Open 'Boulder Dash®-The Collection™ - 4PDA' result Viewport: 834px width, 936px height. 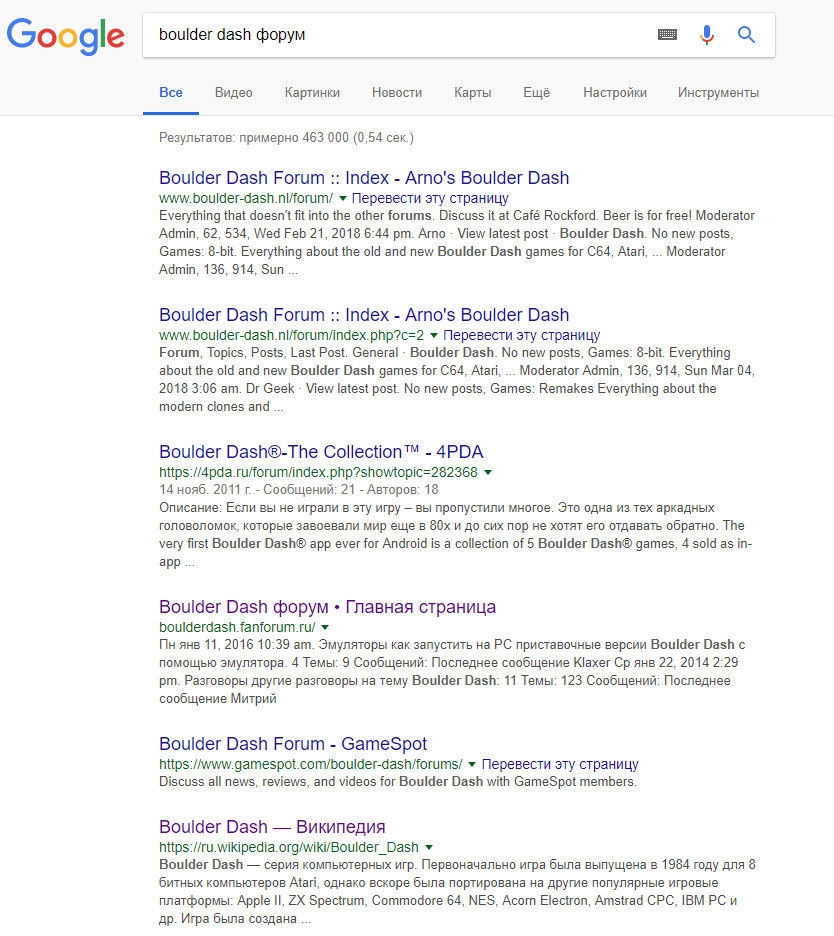click(x=321, y=452)
